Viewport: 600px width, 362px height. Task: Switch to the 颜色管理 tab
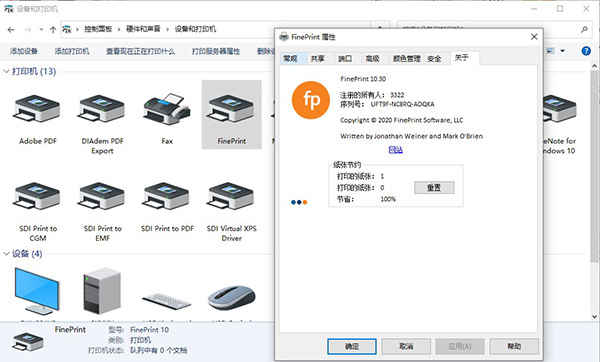(406, 59)
